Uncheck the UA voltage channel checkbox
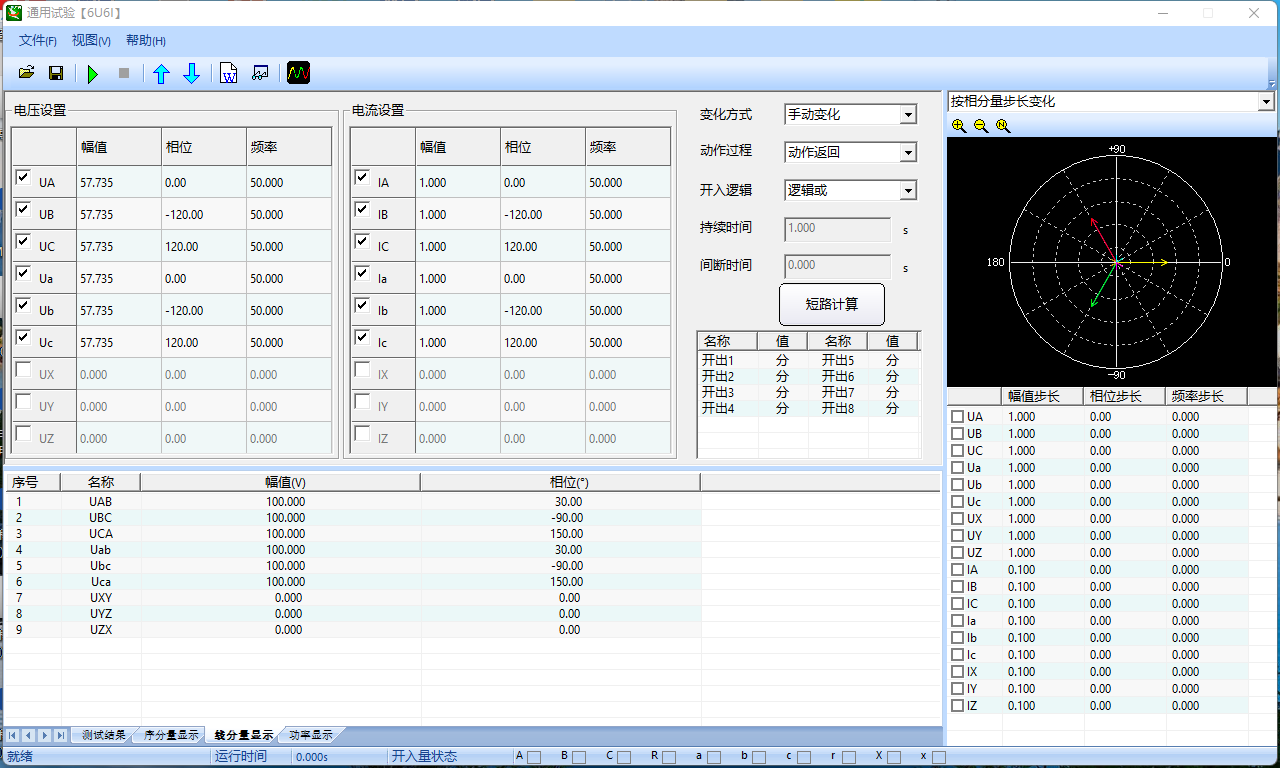The height and width of the screenshot is (768, 1280). [23, 178]
